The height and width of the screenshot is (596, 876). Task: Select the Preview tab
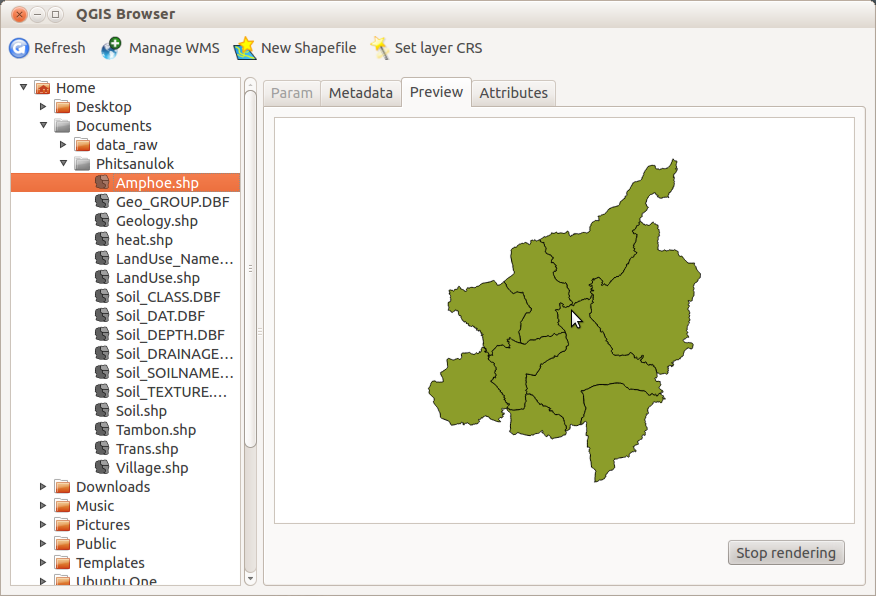(436, 92)
